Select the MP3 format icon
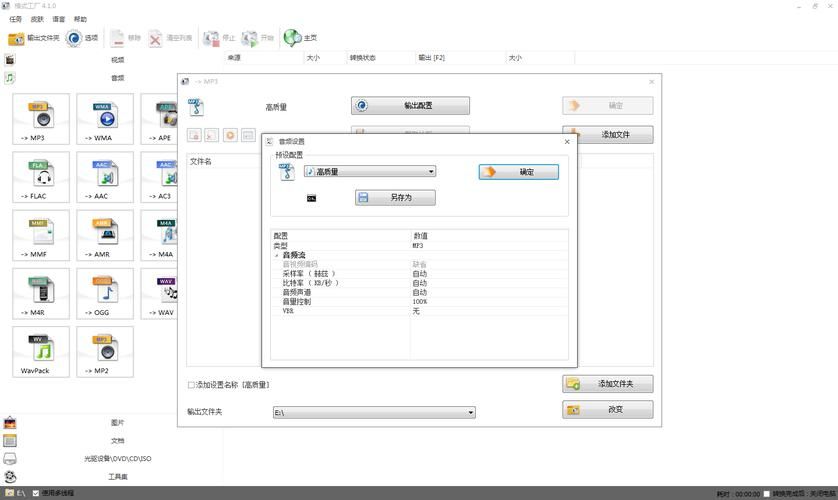838x500 pixels. point(41,118)
